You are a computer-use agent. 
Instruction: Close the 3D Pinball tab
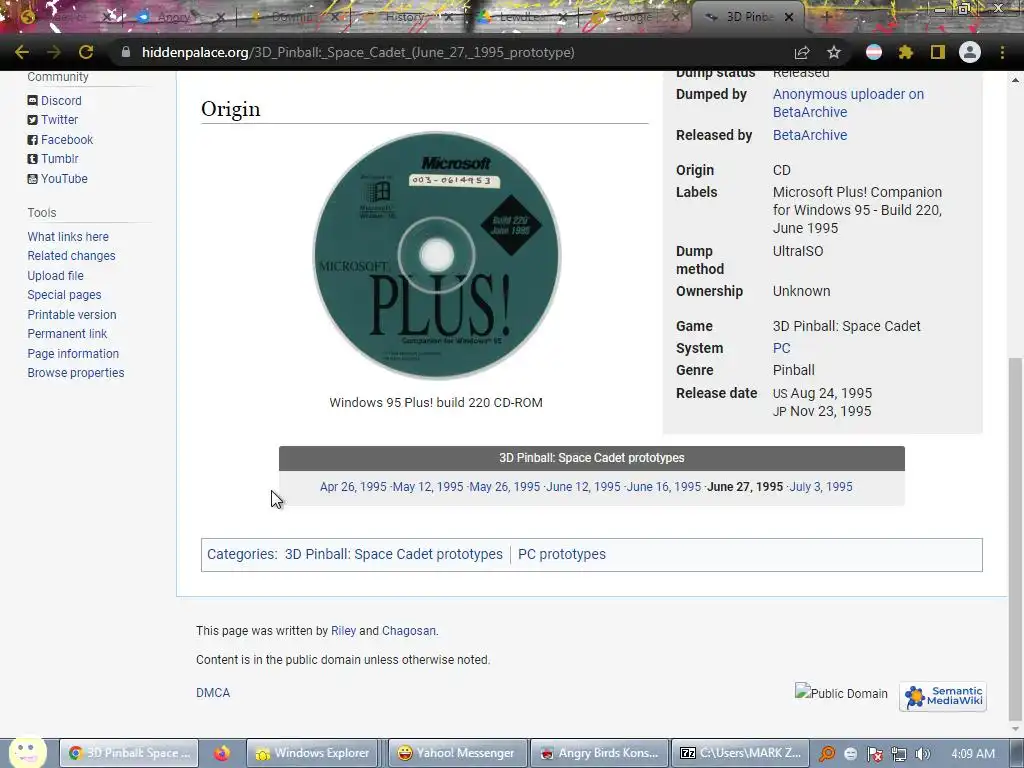(789, 18)
